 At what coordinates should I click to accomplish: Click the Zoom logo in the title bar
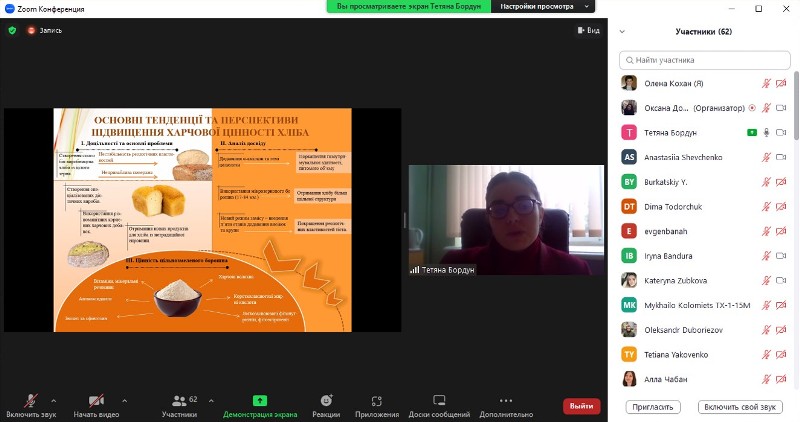(9, 9)
